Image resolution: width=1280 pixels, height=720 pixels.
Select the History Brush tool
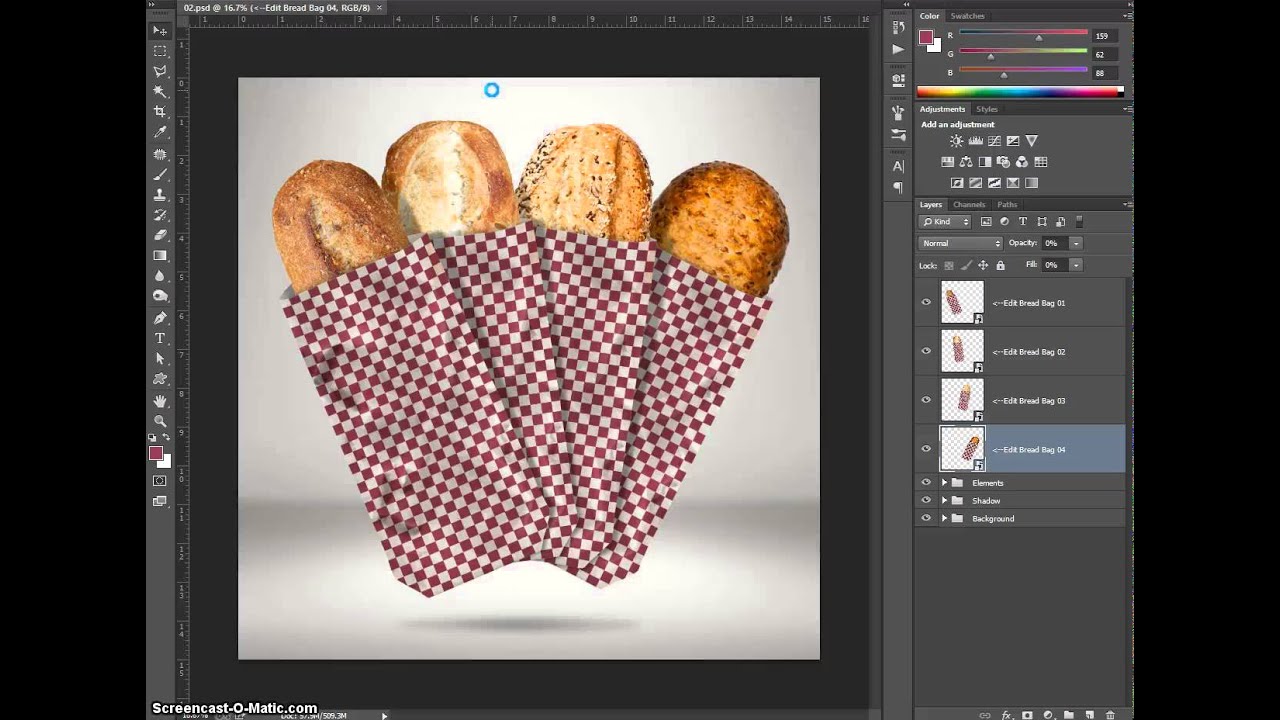(160, 215)
